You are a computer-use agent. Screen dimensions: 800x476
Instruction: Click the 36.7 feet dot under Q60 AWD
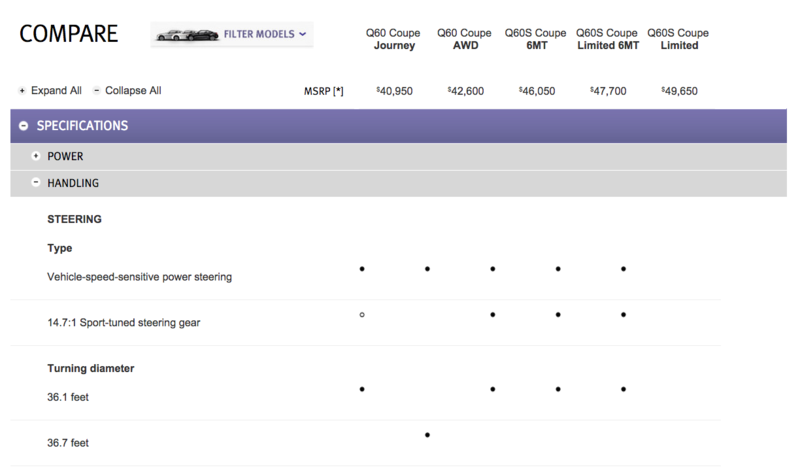(427, 435)
